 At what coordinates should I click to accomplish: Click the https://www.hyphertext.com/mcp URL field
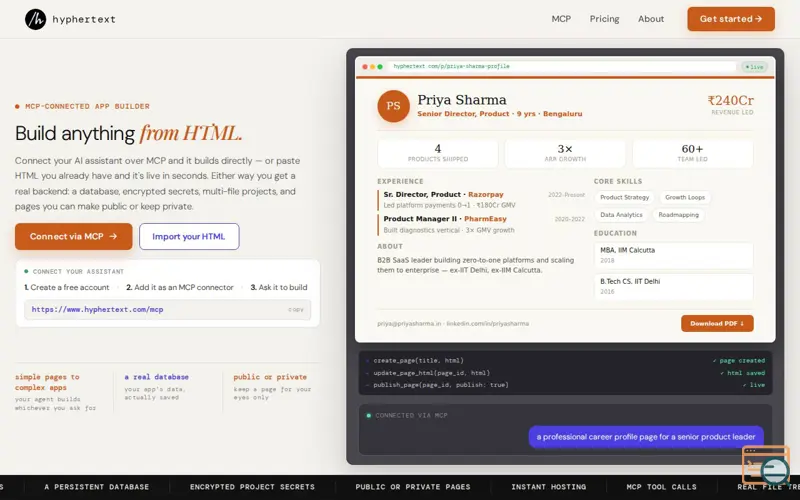(x=167, y=309)
